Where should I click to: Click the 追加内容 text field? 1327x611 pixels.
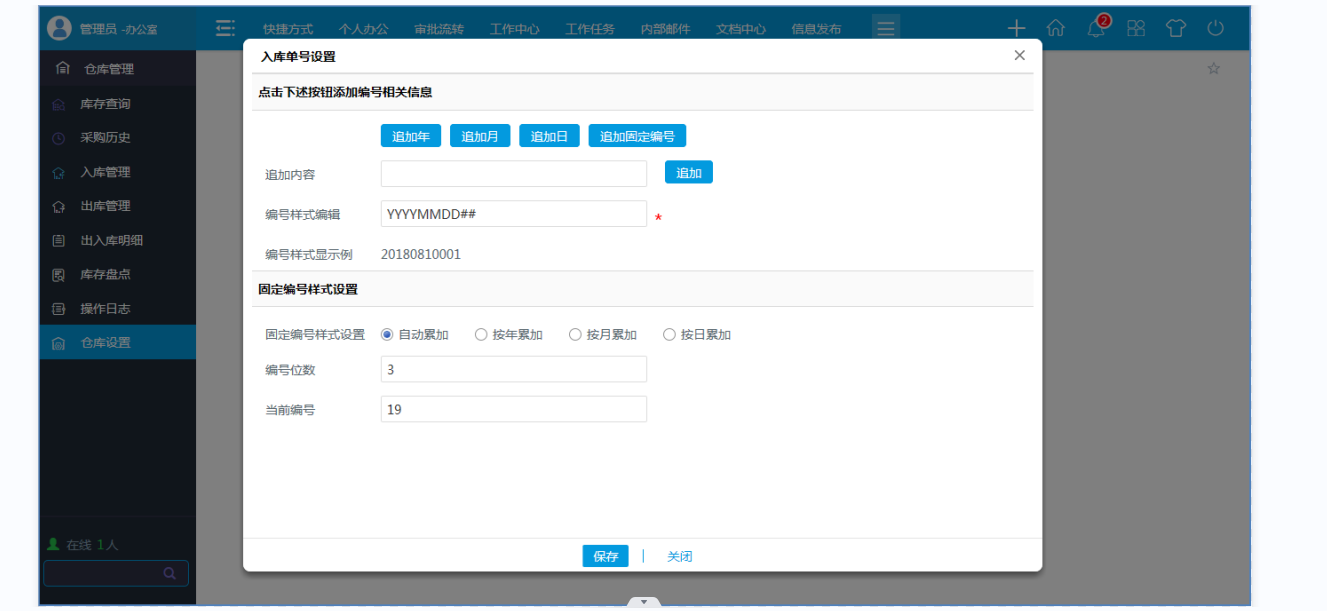click(513, 174)
